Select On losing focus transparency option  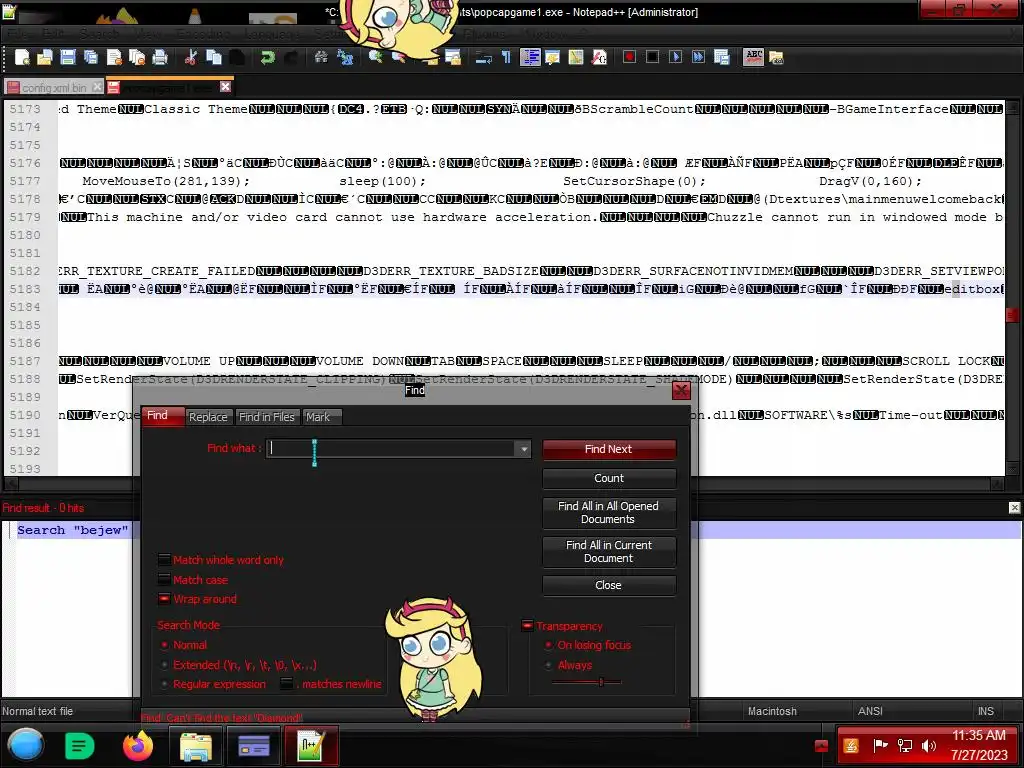click(x=549, y=645)
